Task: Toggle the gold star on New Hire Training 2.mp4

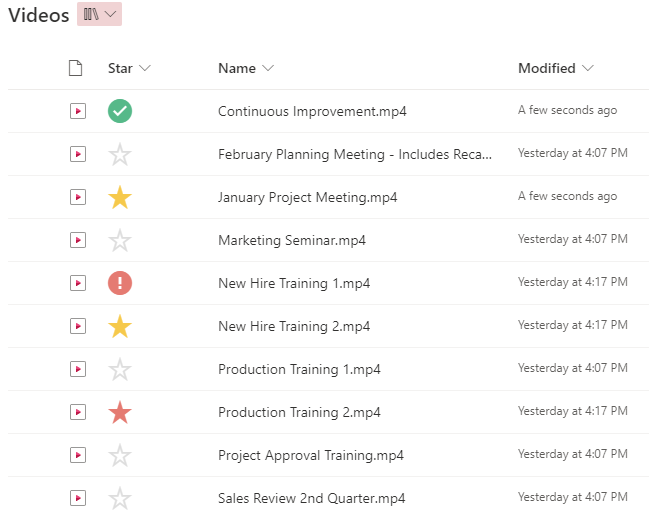Action: [120, 326]
